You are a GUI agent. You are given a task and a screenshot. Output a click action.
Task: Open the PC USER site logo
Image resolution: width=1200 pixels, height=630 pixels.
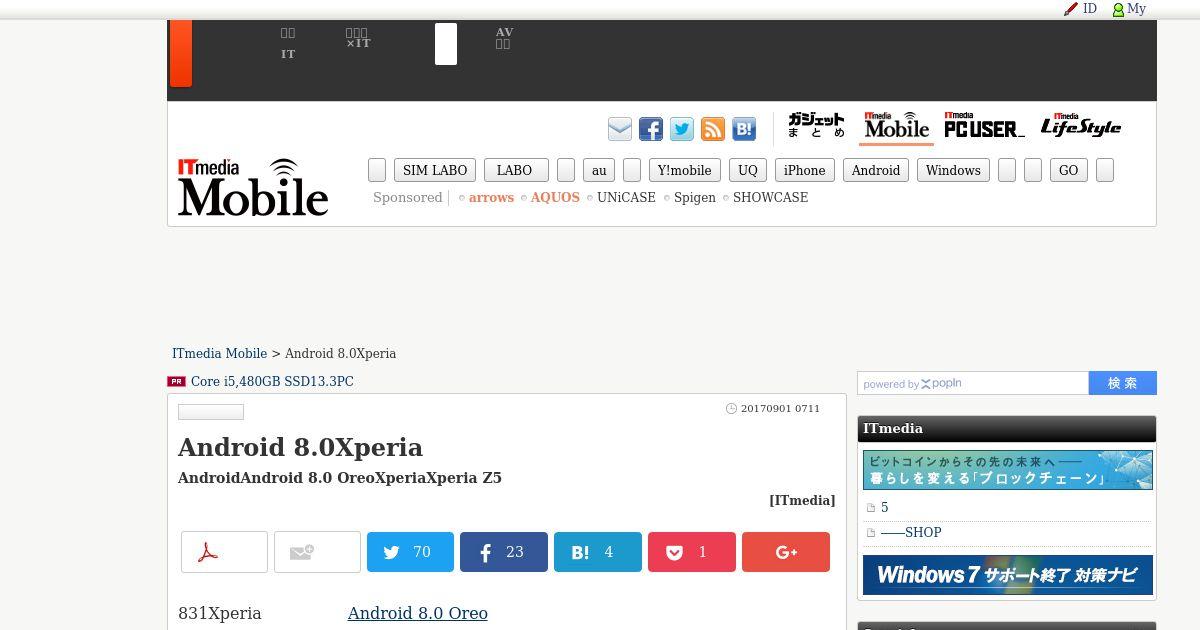coord(984,126)
